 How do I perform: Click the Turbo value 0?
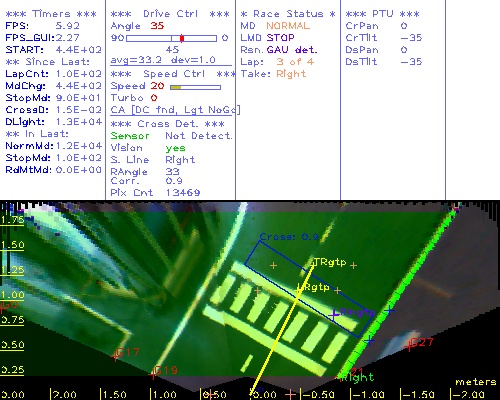(x=154, y=98)
